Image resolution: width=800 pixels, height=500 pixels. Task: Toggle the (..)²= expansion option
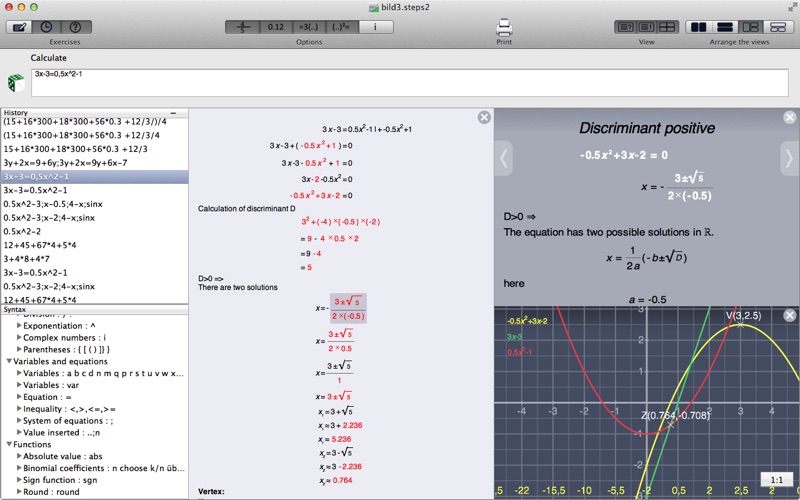coord(341,27)
